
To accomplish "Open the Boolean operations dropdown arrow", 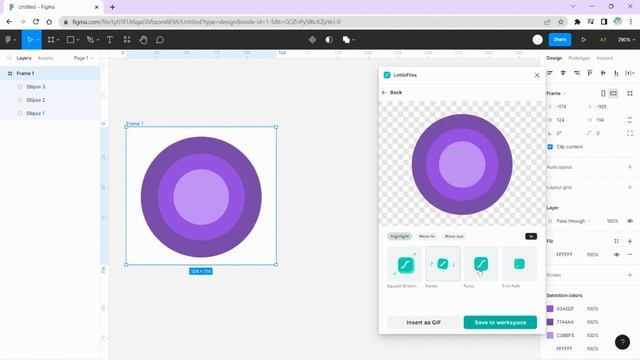I will 353,40.
